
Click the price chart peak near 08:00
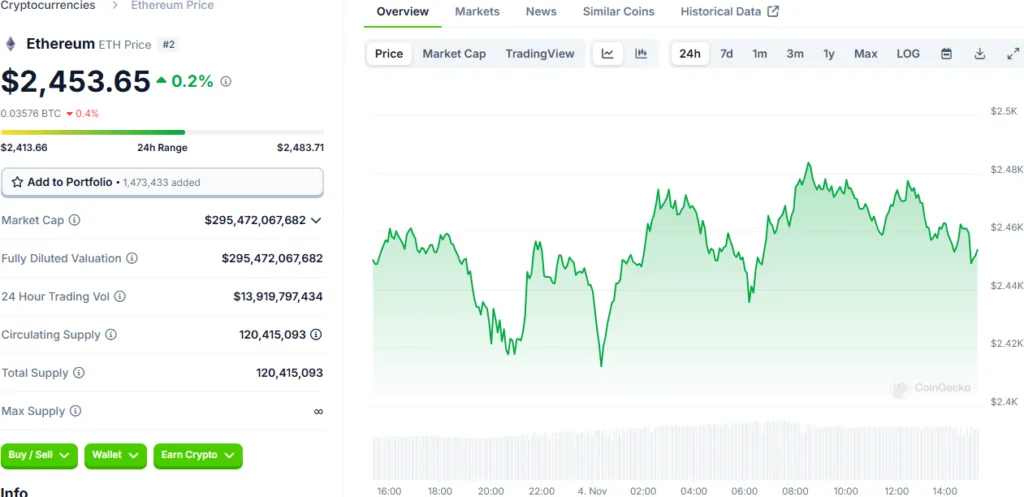808,163
